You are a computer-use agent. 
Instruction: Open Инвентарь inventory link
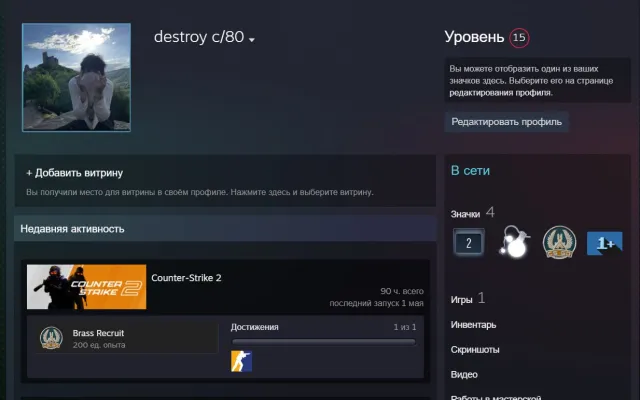click(473, 325)
